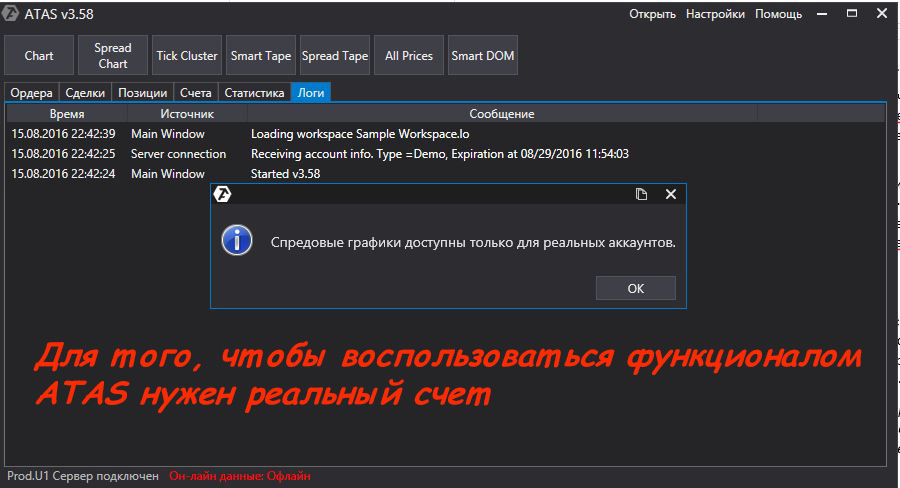Click 'Prod.U1 Сервер подключен' status text

click(83, 476)
